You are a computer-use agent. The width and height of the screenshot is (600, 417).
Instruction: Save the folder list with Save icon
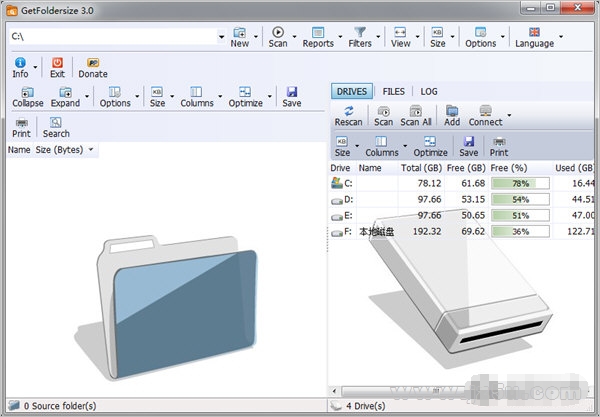tap(292, 97)
